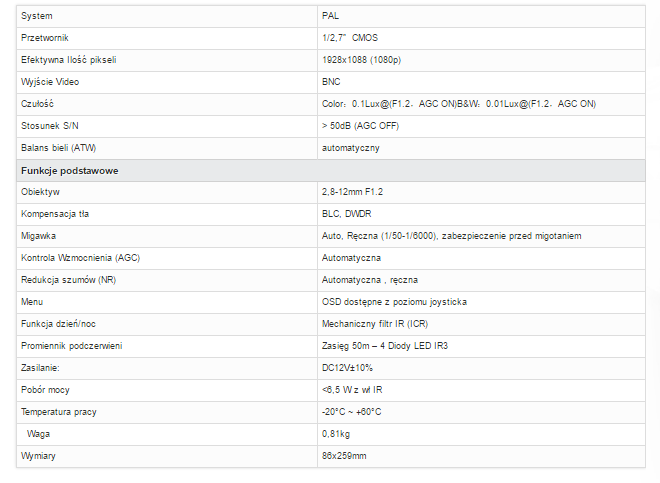Screen dimensions: 660x483
Task: Select the Redukcja szumów (NR) value
Action: [370, 280]
